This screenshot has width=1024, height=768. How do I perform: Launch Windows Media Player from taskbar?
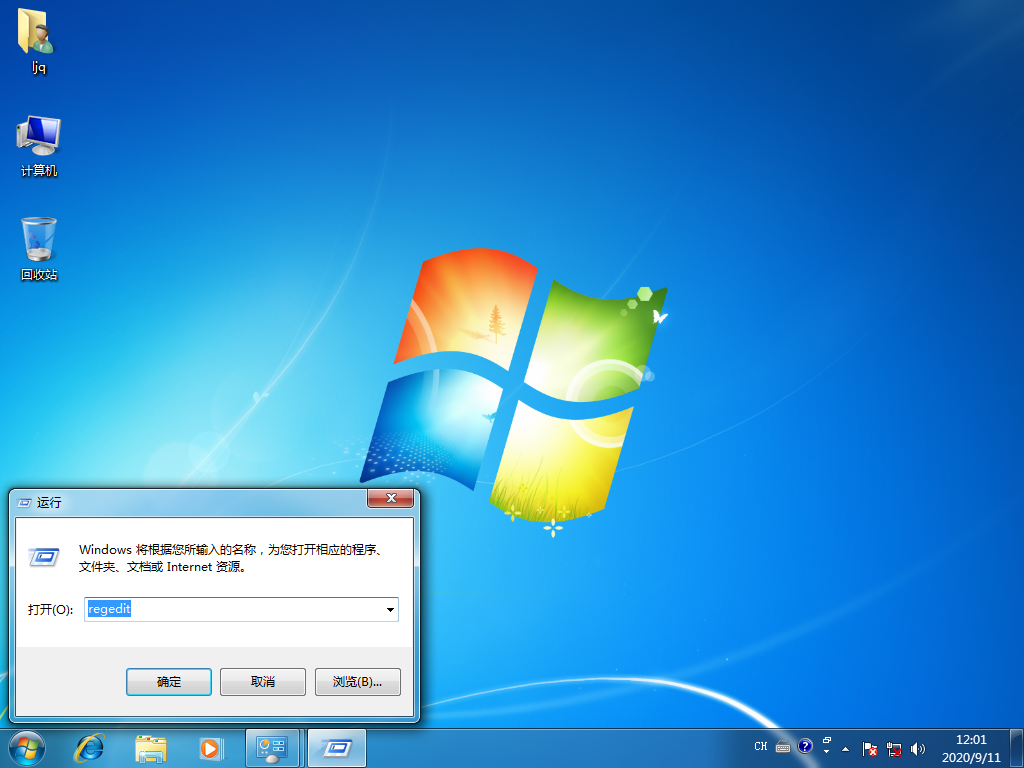(210, 747)
